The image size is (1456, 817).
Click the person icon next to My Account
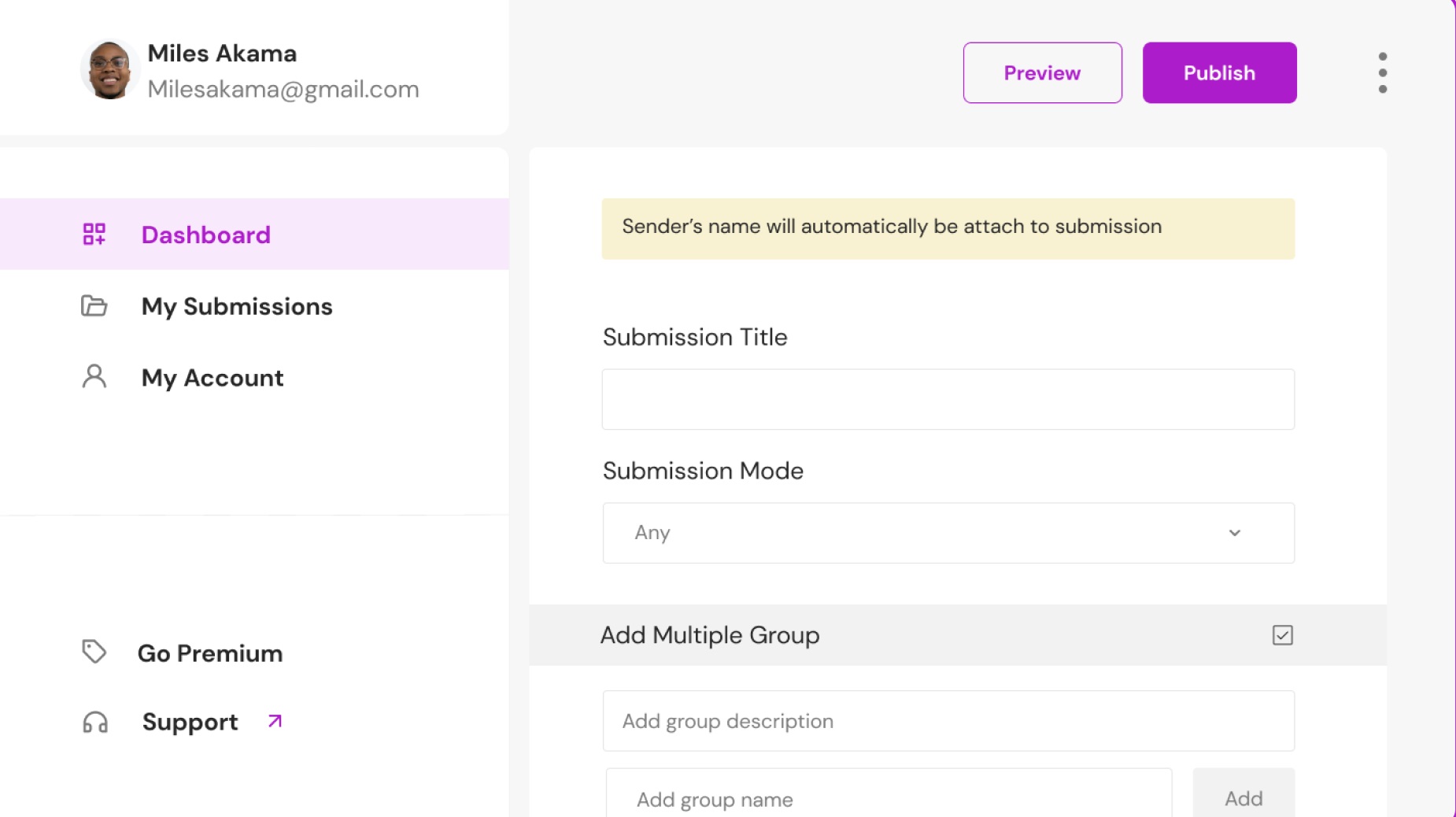tap(94, 378)
